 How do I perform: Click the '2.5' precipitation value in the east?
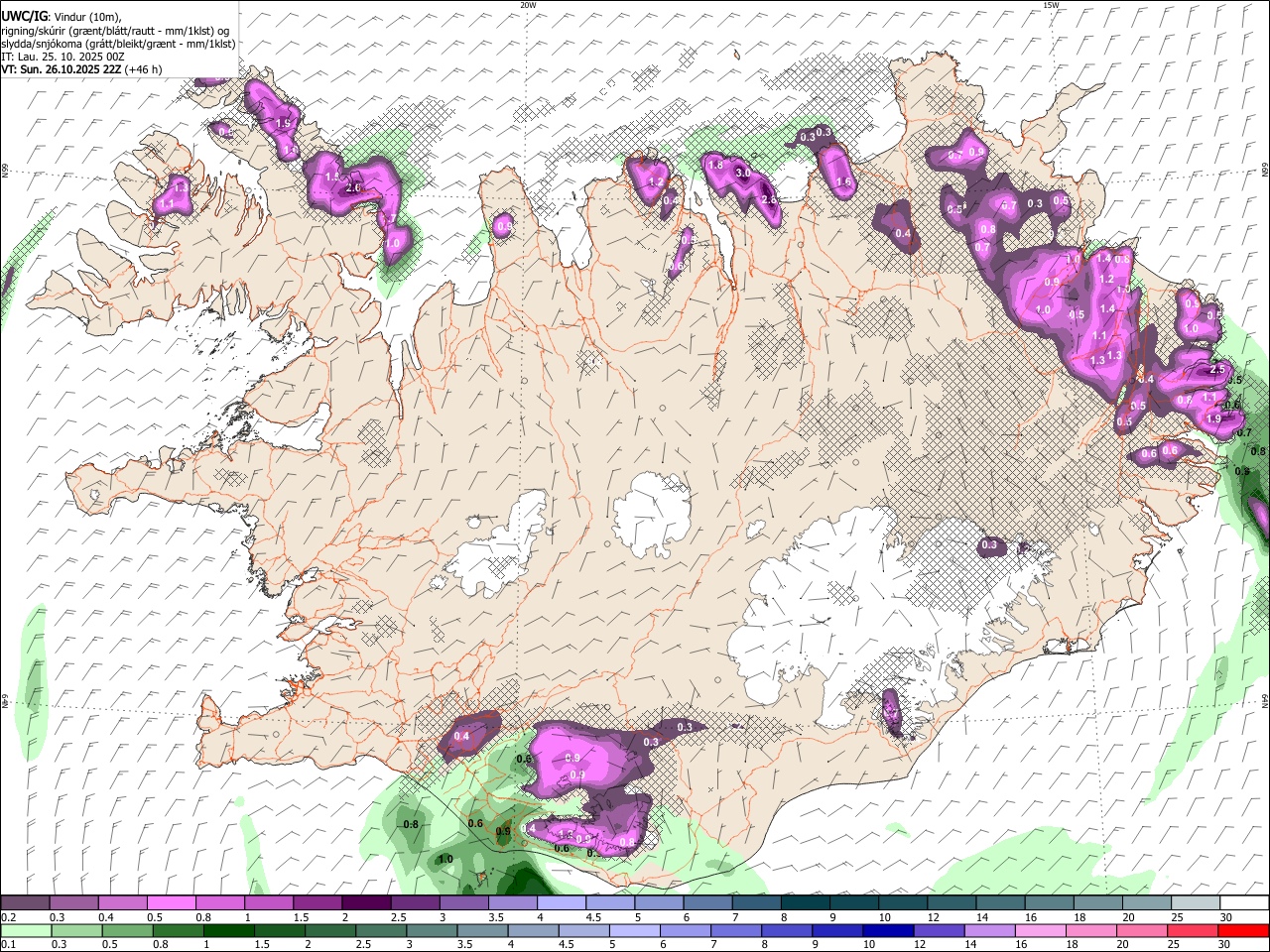pyautogui.click(x=1218, y=369)
